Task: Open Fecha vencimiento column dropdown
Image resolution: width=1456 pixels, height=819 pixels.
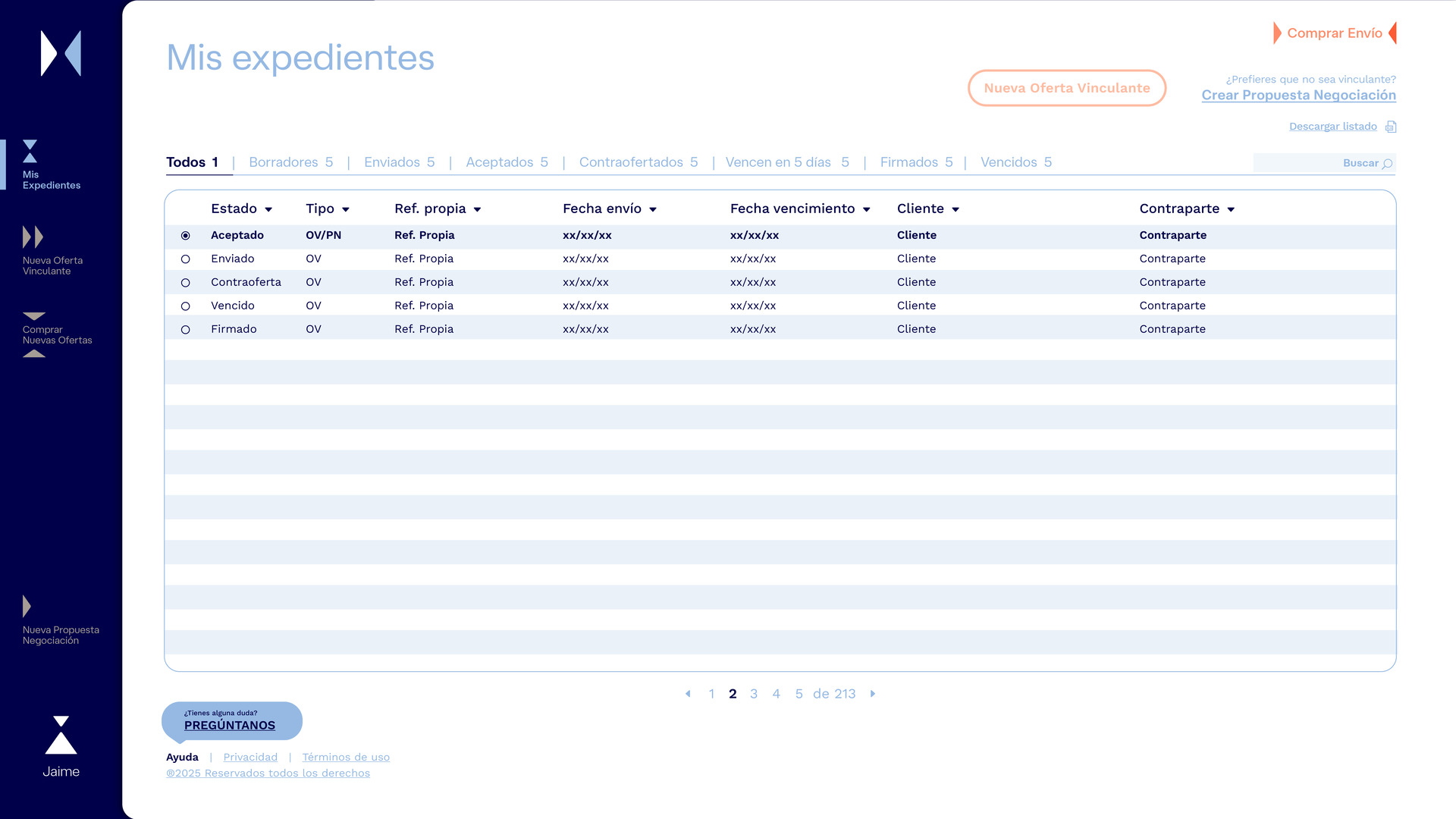Action: 866,209
